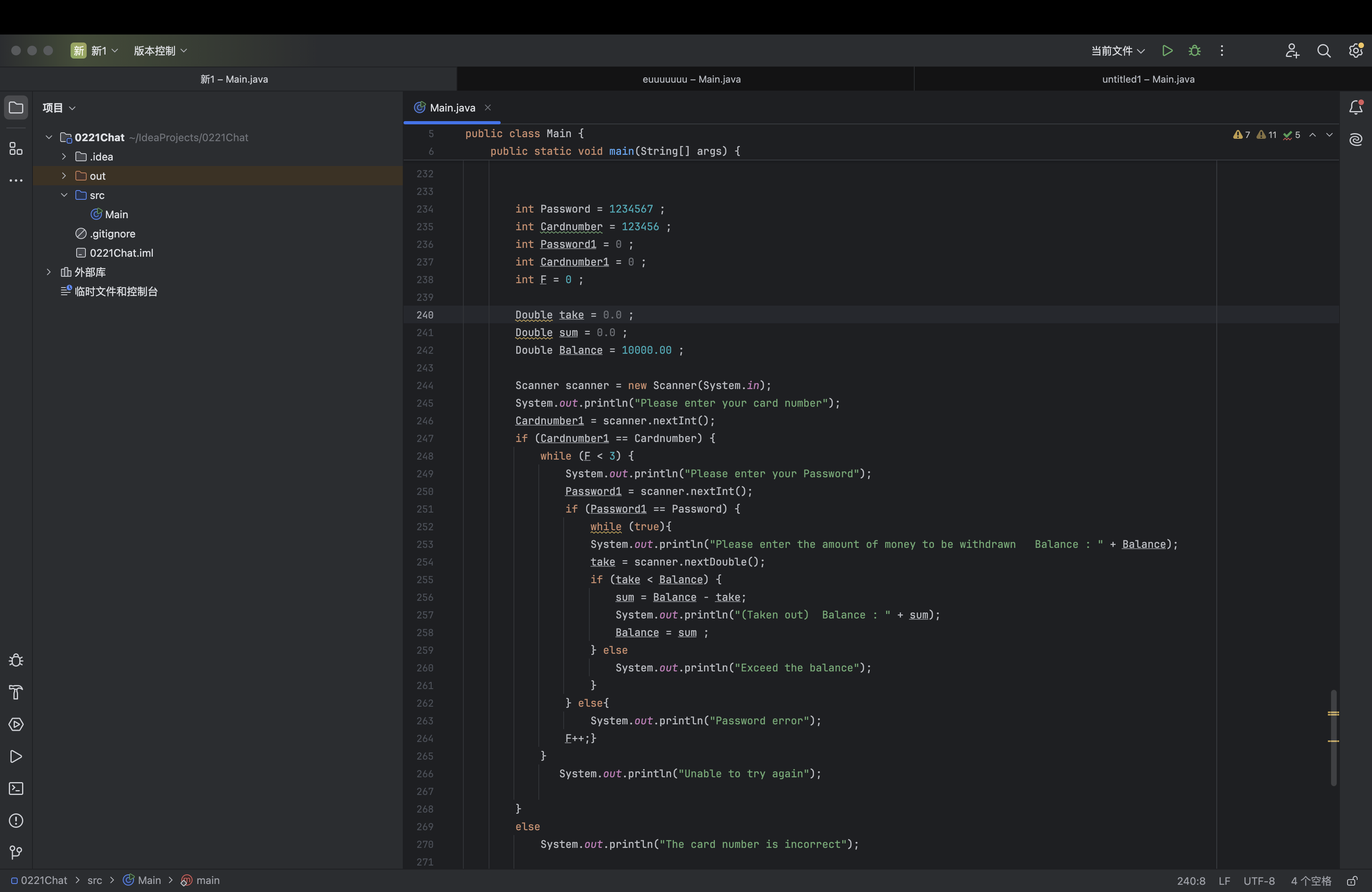Run the current file with the Run button
The height and width of the screenshot is (892, 1372).
1167,51
